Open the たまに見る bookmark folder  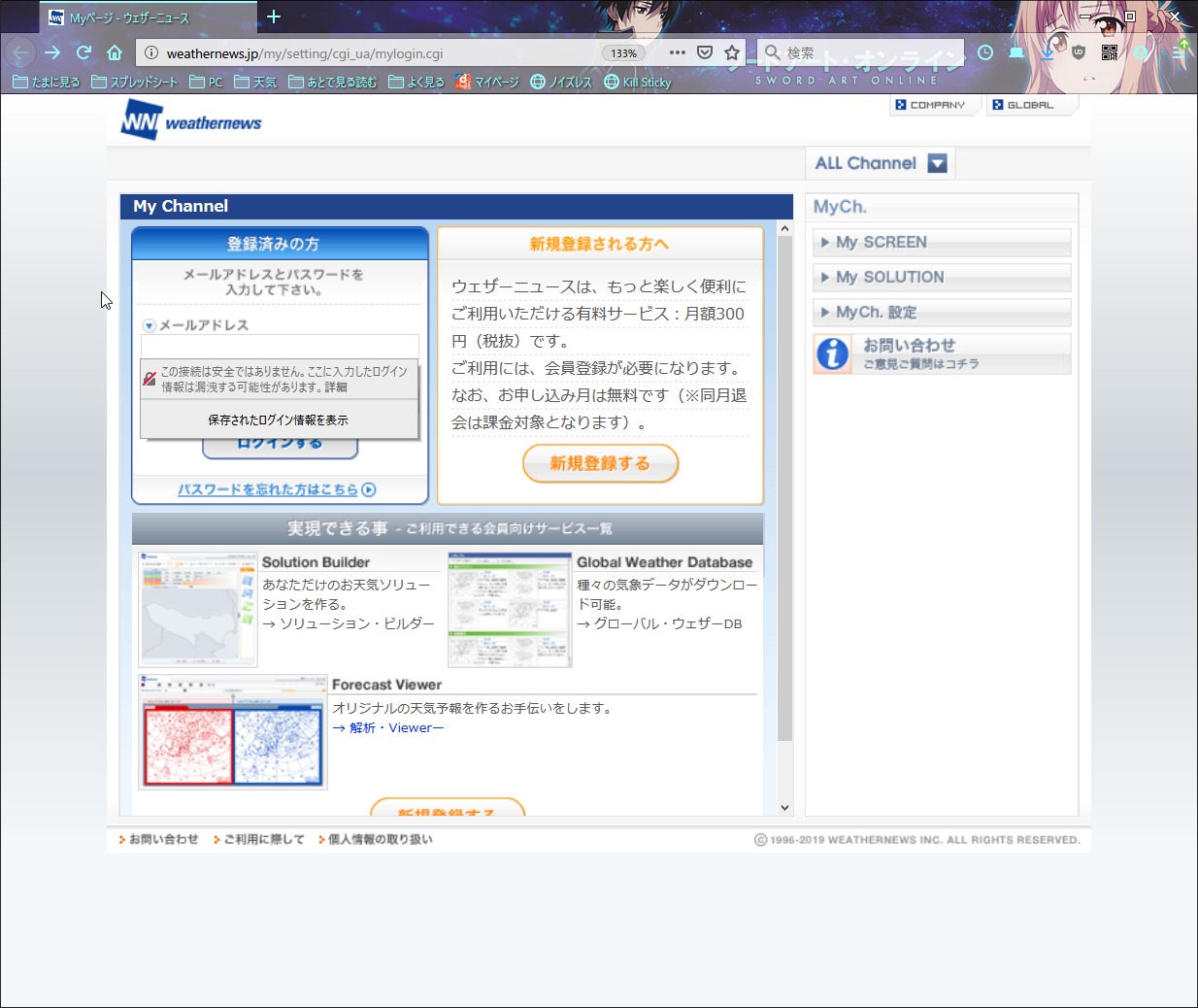tap(46, 82)
